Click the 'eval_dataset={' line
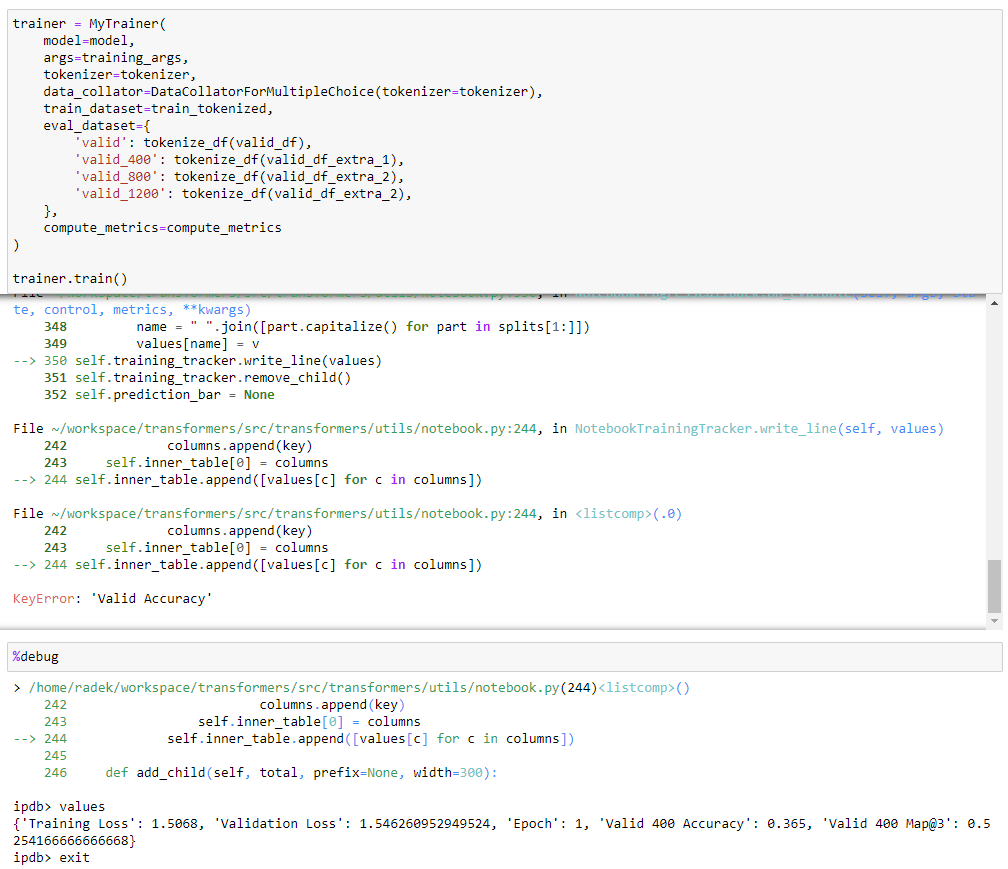Image resolution: width=1008 pixels, height=869 pixels. pyautogui.click(x=96, y=126)
